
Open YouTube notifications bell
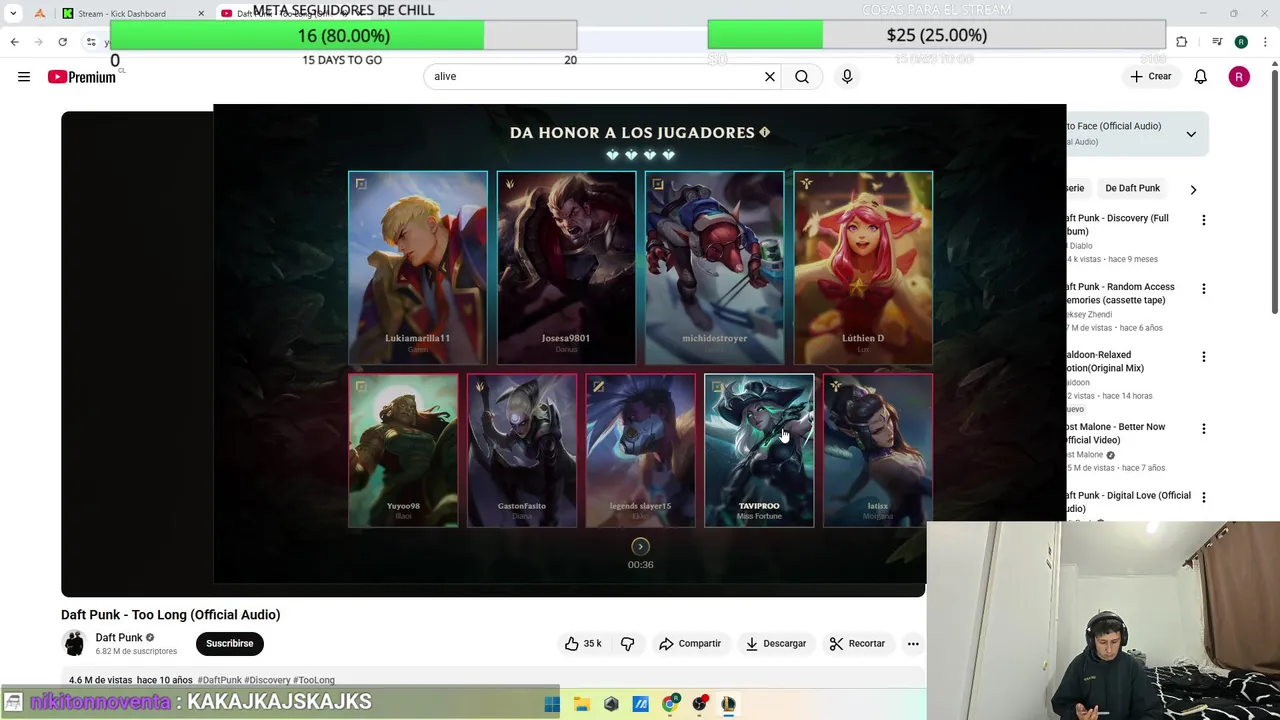[x=1201, y=77]
